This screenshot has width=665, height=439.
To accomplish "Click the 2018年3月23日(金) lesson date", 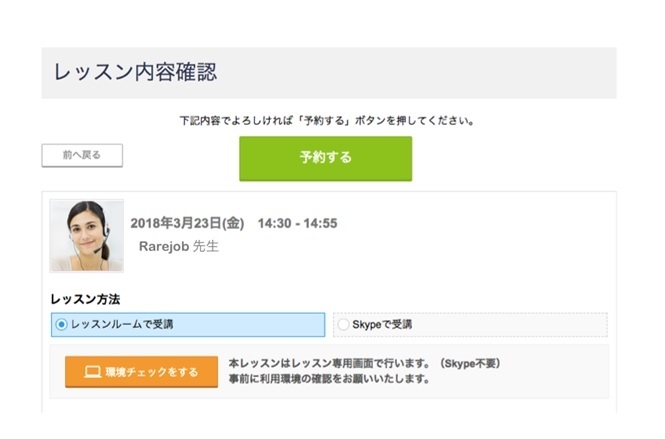I will [187, 223].
